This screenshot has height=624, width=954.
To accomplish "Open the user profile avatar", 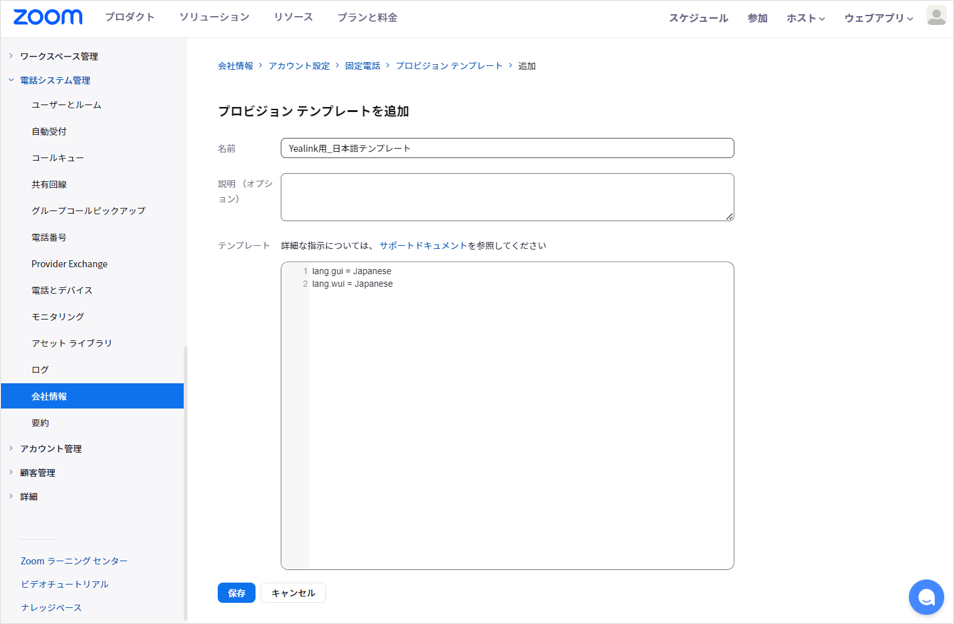I will pos(936,16).
